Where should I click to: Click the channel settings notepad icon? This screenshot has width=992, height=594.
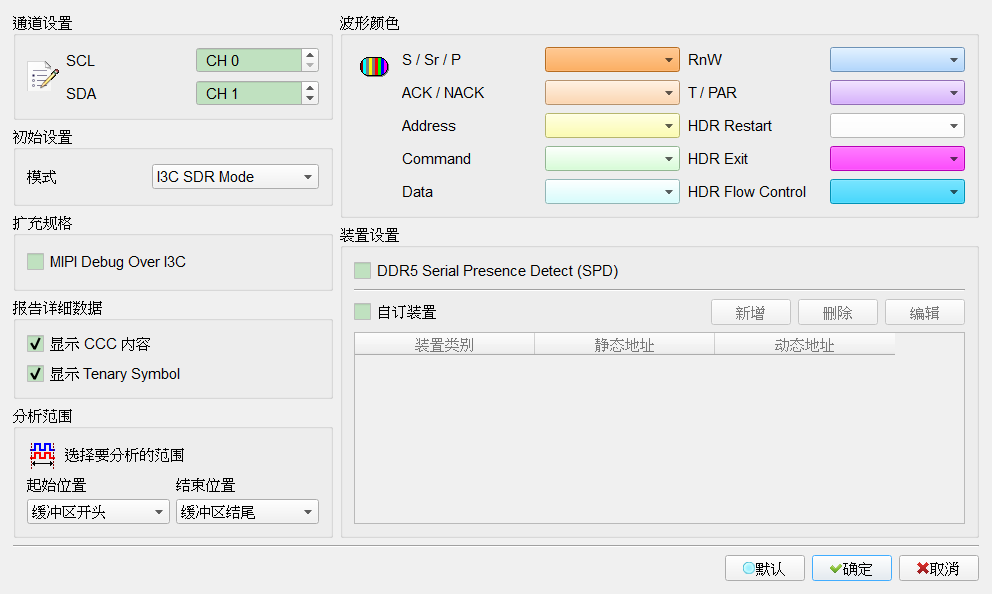point(43,76)
